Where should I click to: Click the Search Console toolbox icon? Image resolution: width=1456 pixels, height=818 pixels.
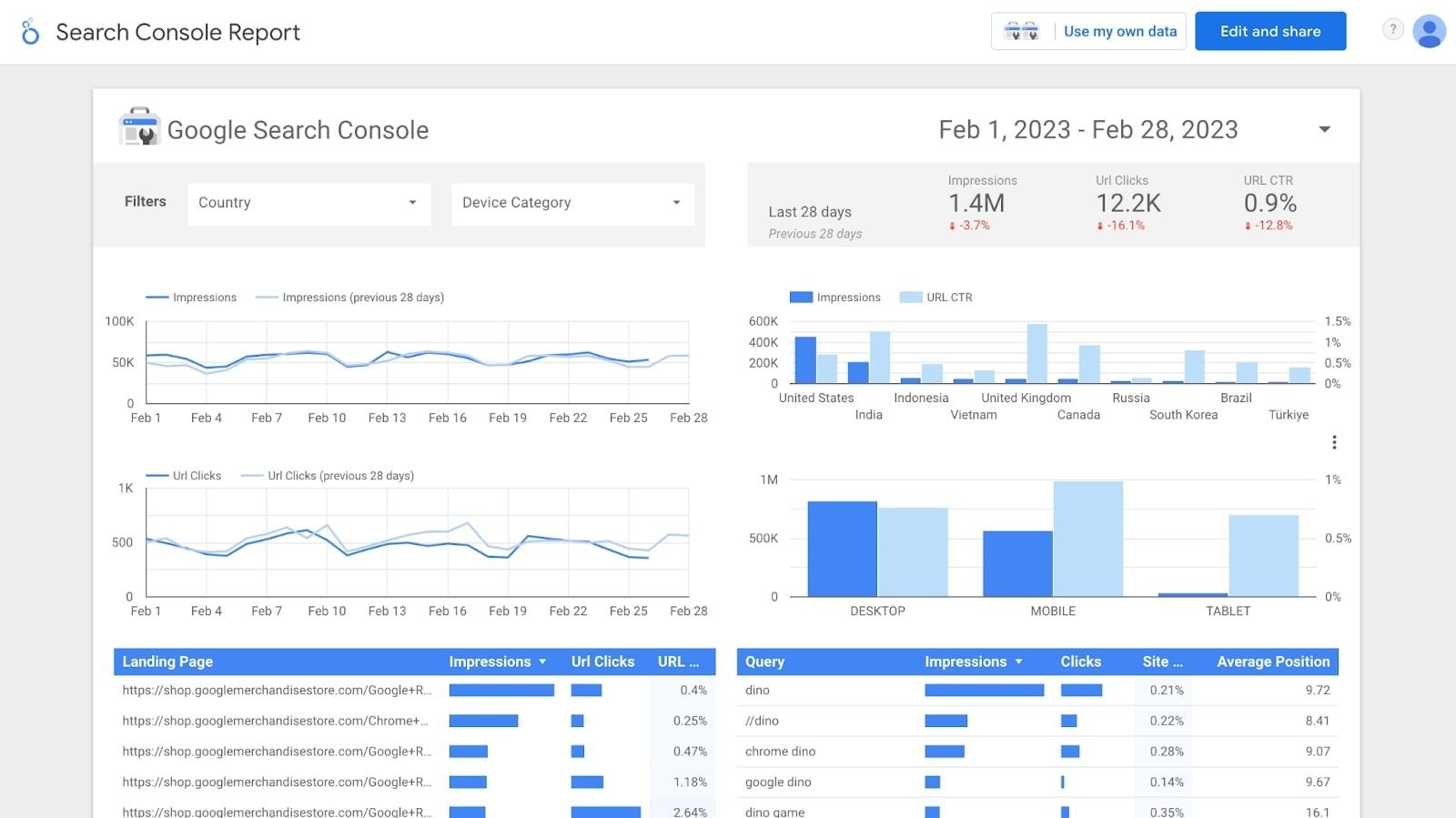[x=140, y=127]
